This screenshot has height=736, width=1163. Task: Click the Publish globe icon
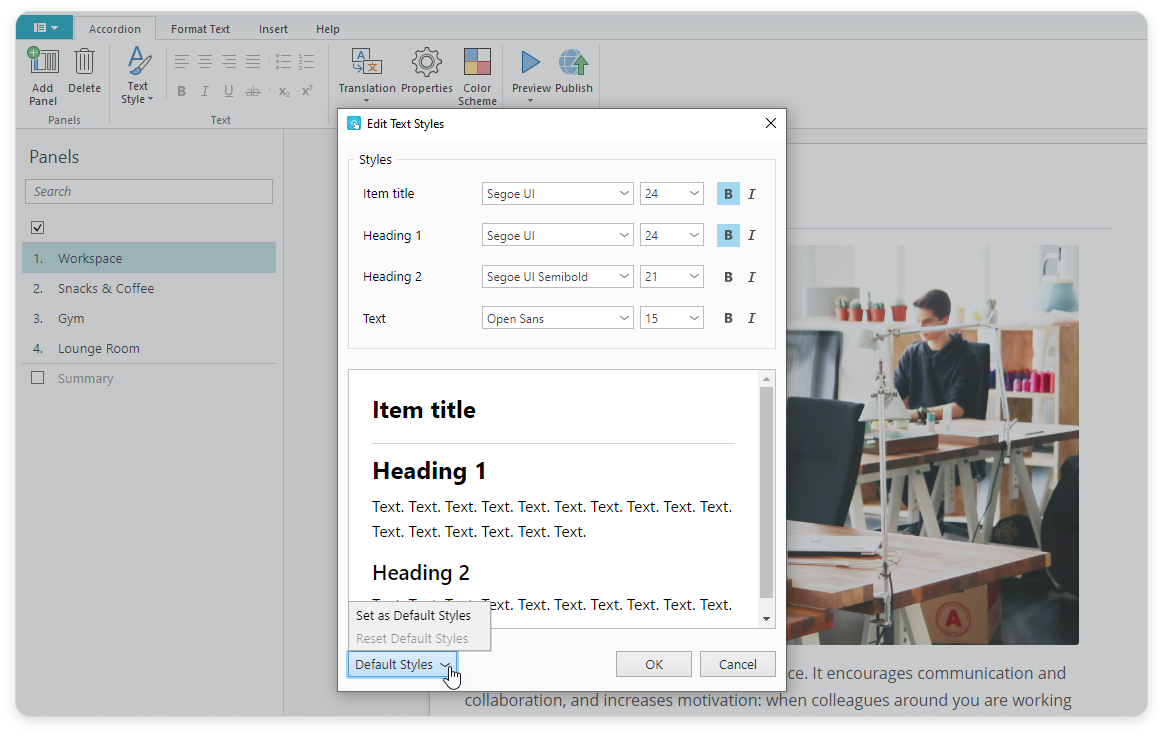(x=574, y=62)
